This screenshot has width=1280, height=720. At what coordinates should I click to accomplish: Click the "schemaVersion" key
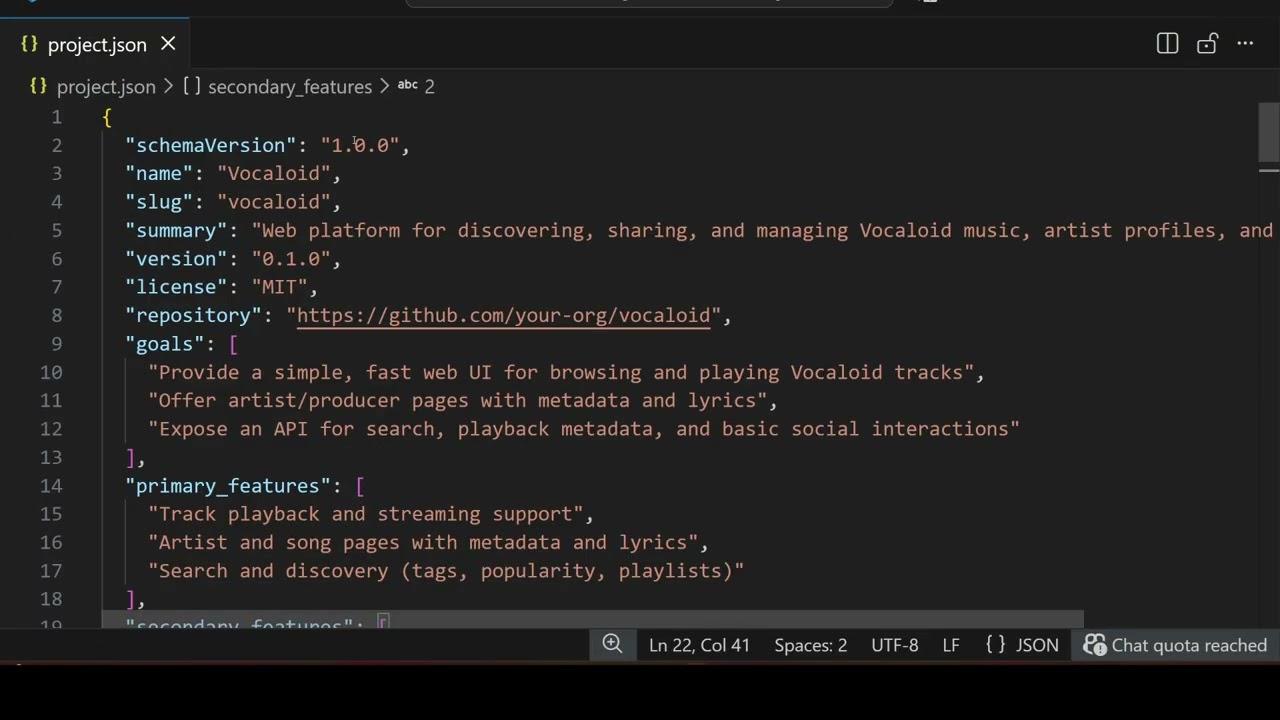(x=211, y=146)
